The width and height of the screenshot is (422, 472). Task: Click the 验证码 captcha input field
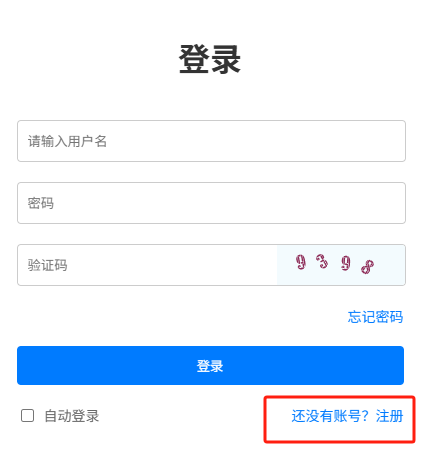click(147, 265)
